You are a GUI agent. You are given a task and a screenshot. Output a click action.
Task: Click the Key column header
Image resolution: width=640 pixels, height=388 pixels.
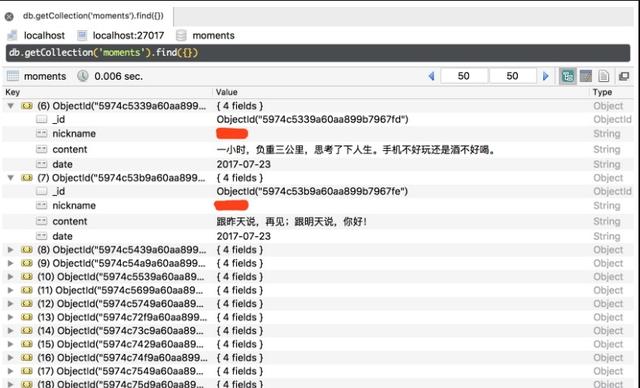point(13,92)
